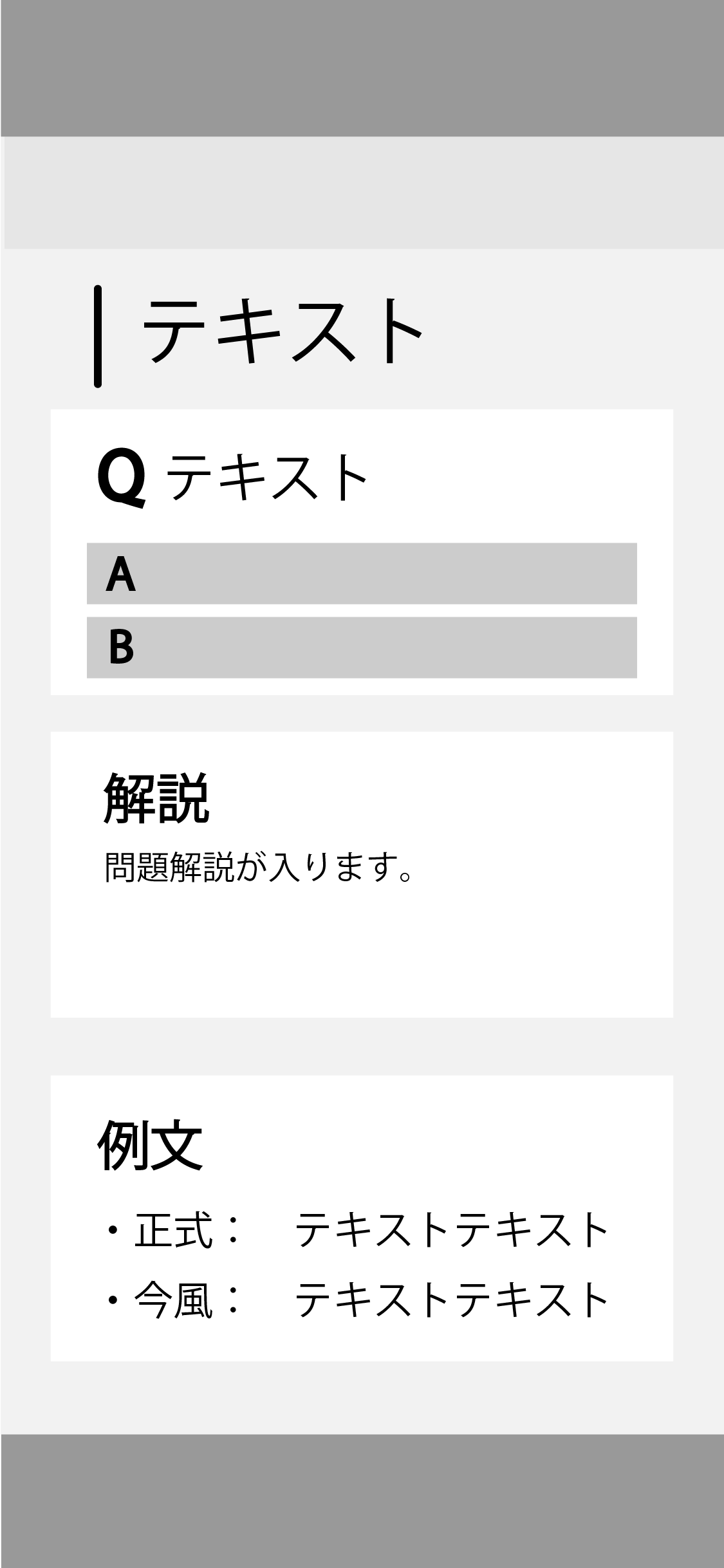The height and width of the screenshot is (1568, 724).
Task: Click the 解説 section heading
Action: click(x=156, y=798)
